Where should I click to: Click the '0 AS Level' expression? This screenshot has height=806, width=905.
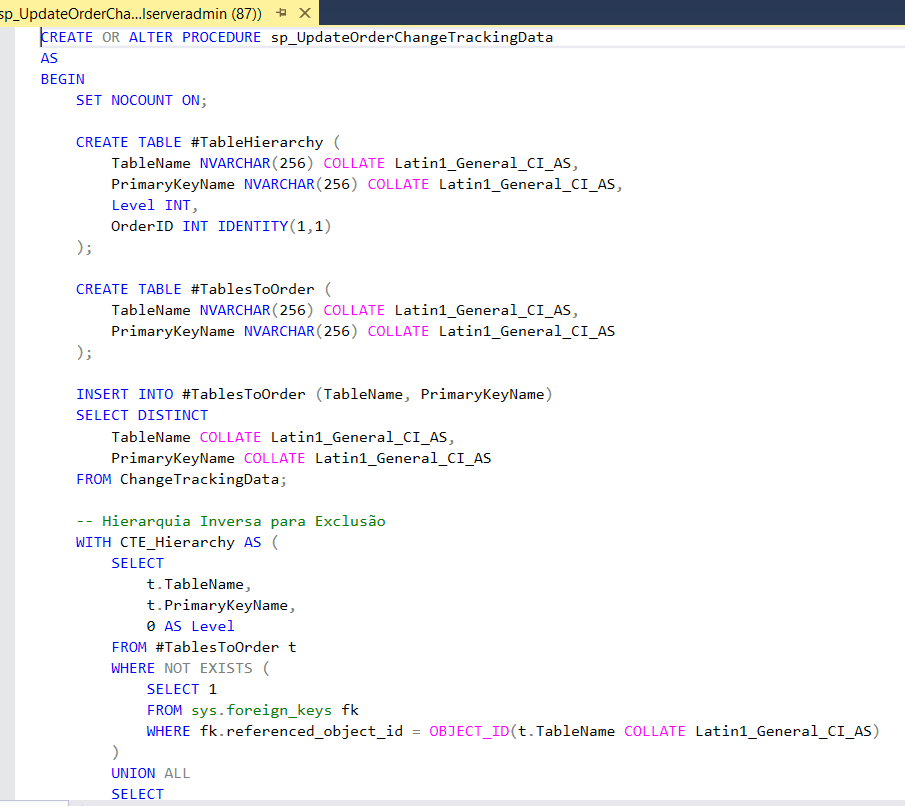tap(190, 626)
